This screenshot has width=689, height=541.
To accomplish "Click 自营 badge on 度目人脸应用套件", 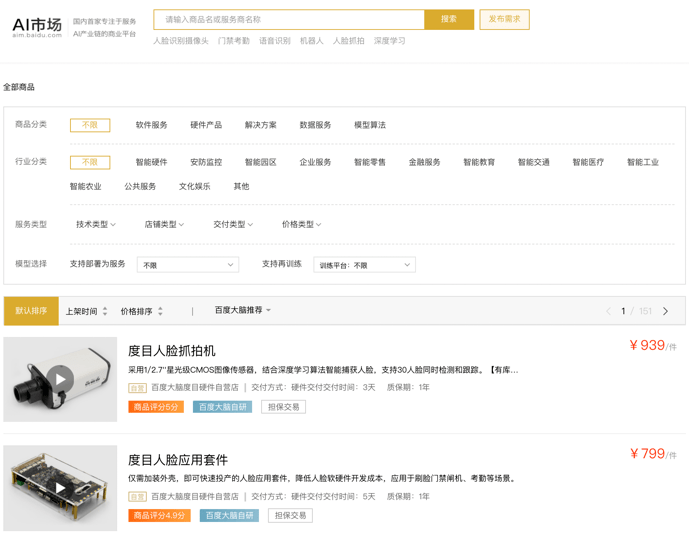I will click(x=137, y=497).
